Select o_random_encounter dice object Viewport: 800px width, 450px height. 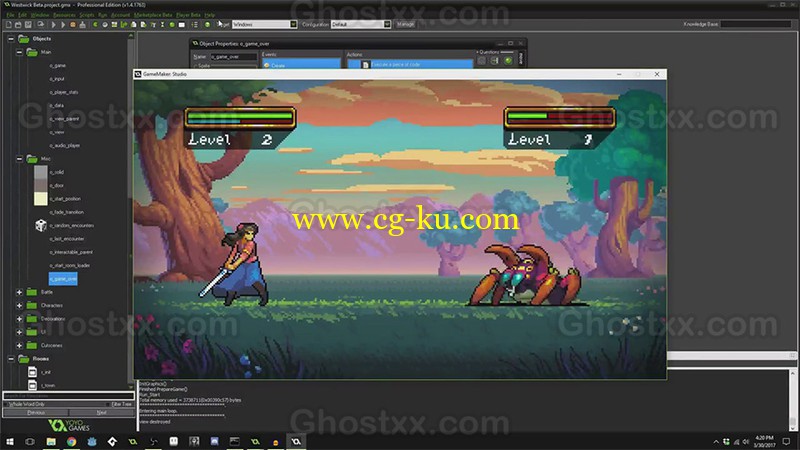coord(71,226)
